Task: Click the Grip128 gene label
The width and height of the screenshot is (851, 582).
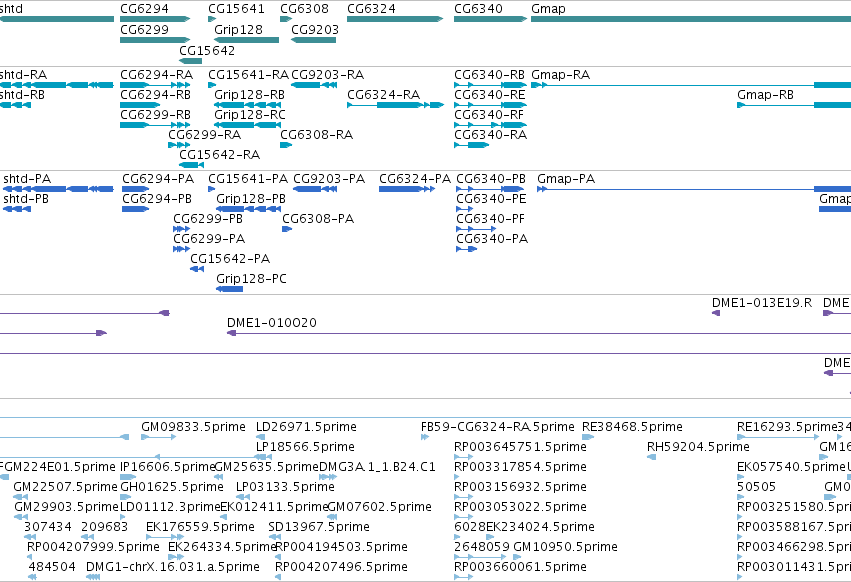Action: pyautogui.click(x=238, y=29)
